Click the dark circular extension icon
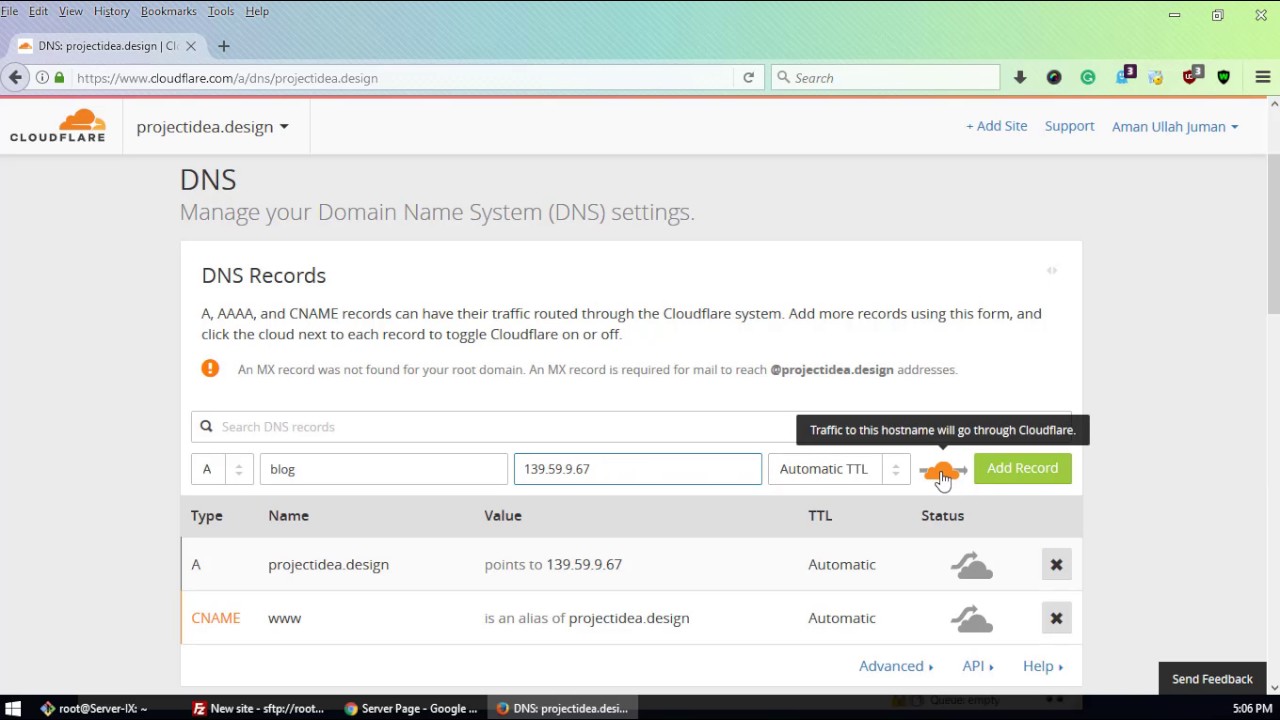Image resolution: width=1280 pixels, height=720 pixels. tap(1054, 78)
